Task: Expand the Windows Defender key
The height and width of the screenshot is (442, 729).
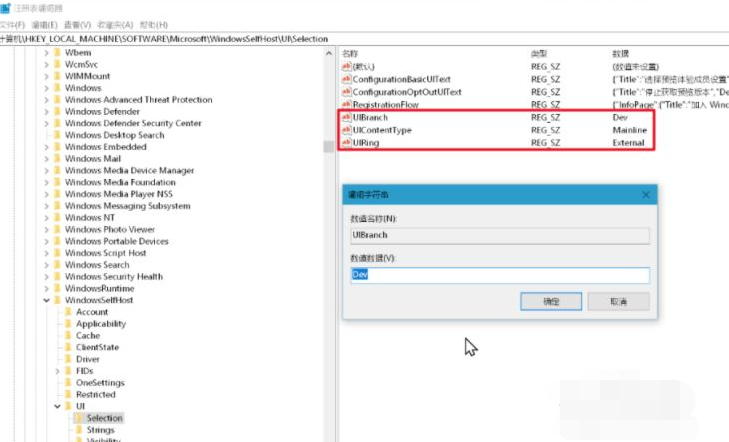Action: (x=46, y=112)
